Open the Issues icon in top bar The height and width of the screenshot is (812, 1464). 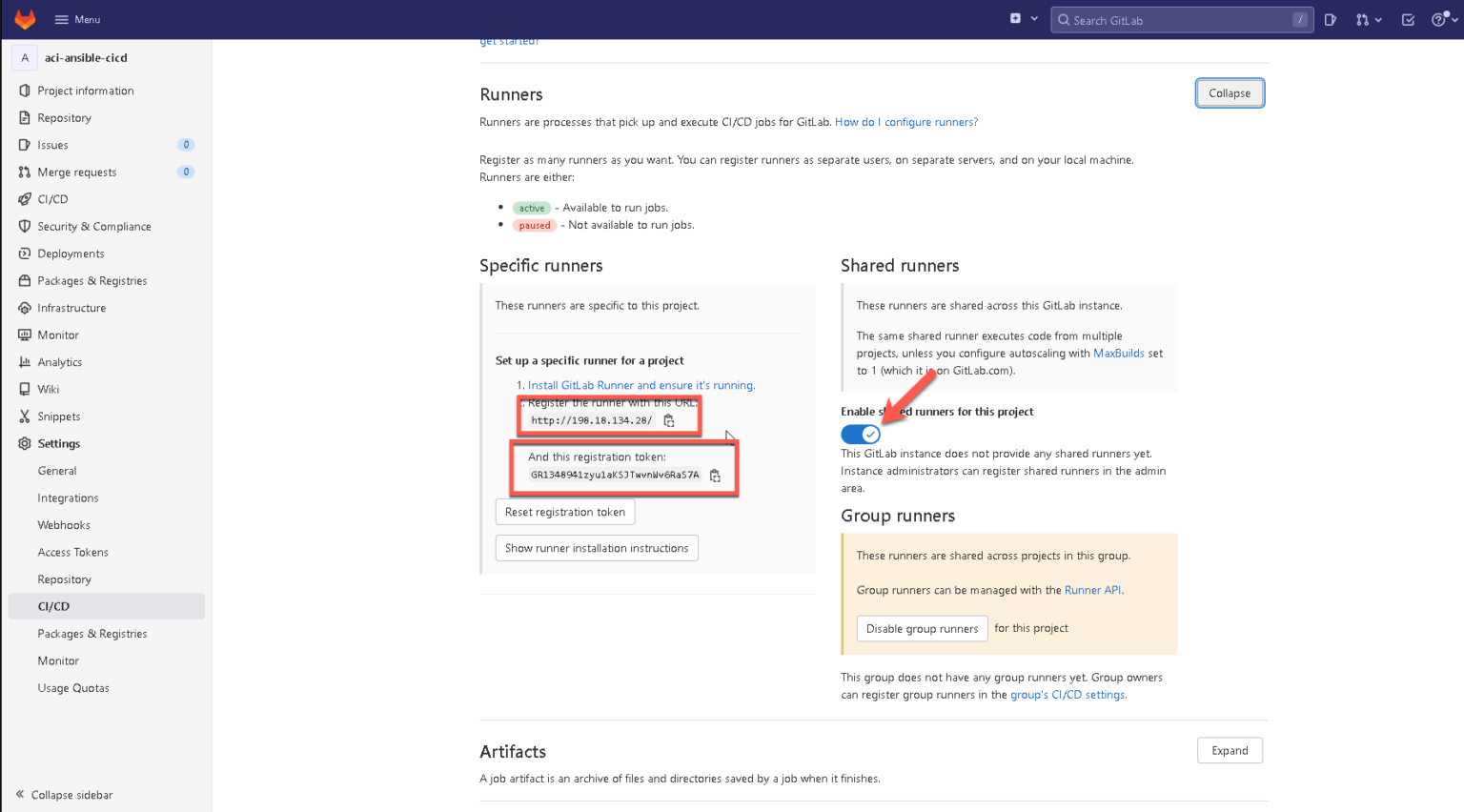coord(1330,19)
